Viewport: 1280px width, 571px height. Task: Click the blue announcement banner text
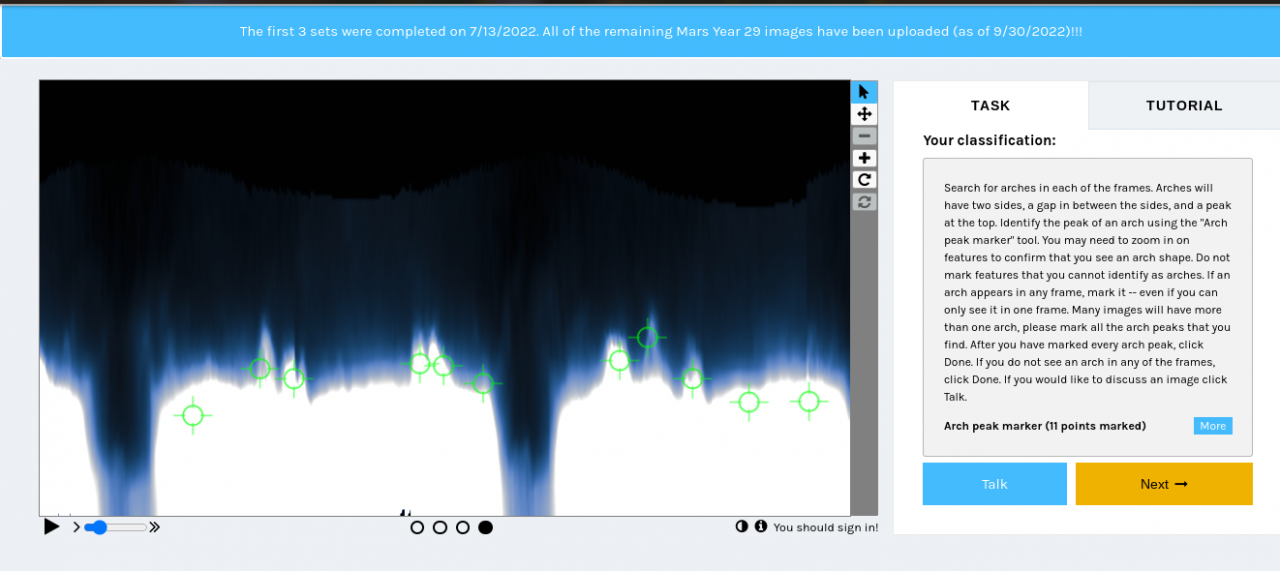[x=660, y=31]
